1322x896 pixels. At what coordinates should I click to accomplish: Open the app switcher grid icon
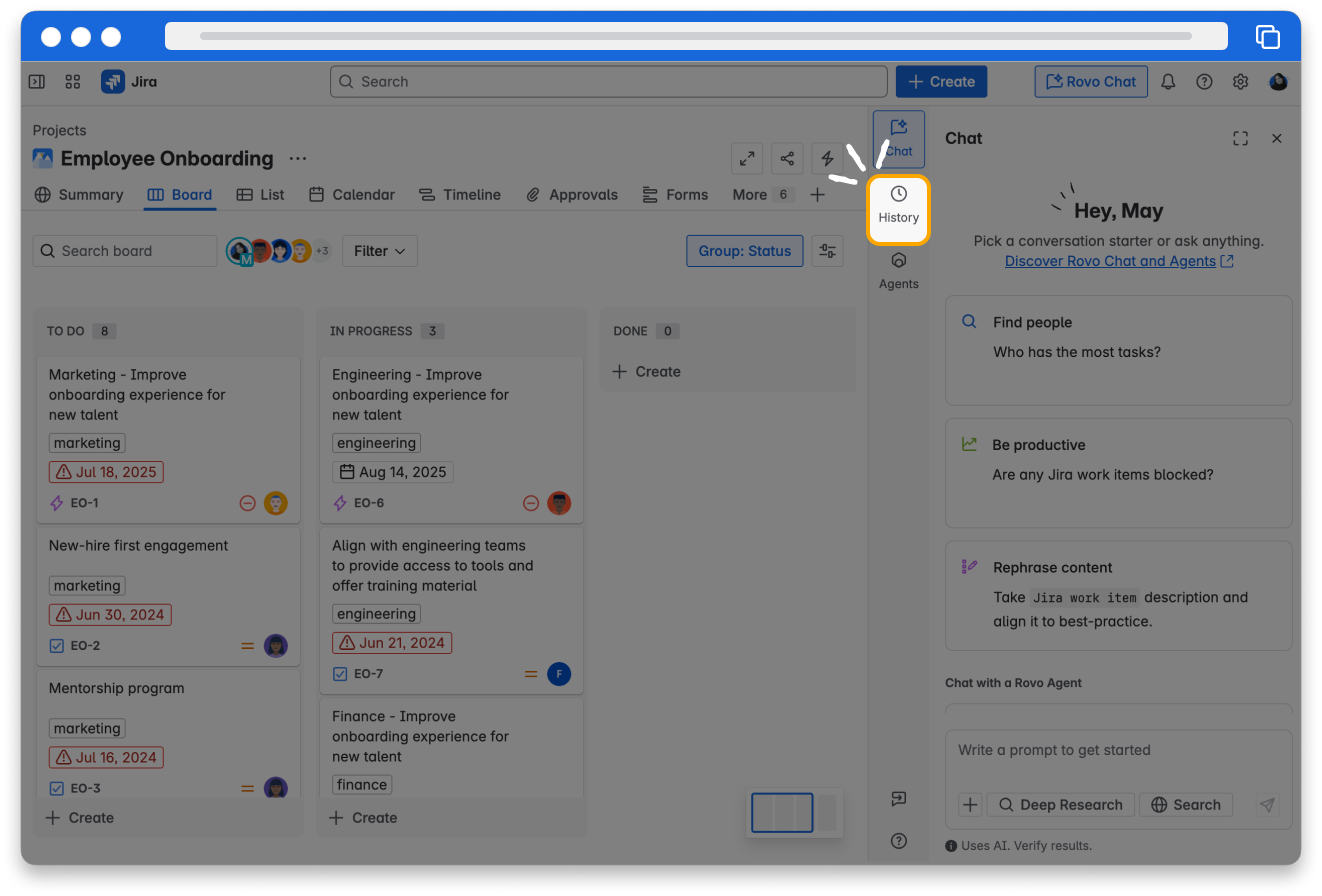72,82
